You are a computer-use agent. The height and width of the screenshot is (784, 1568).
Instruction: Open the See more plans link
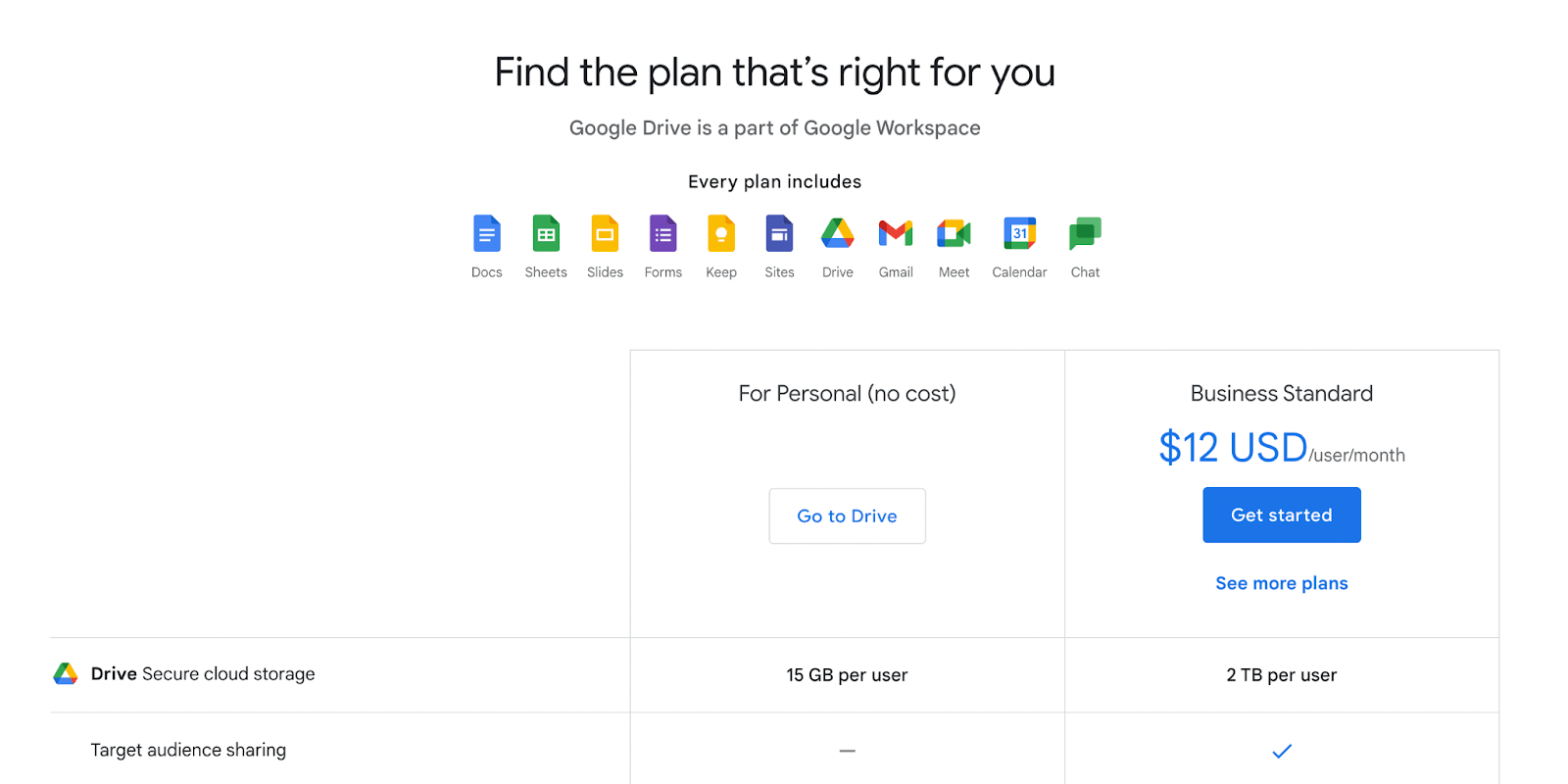point(1281,582)
